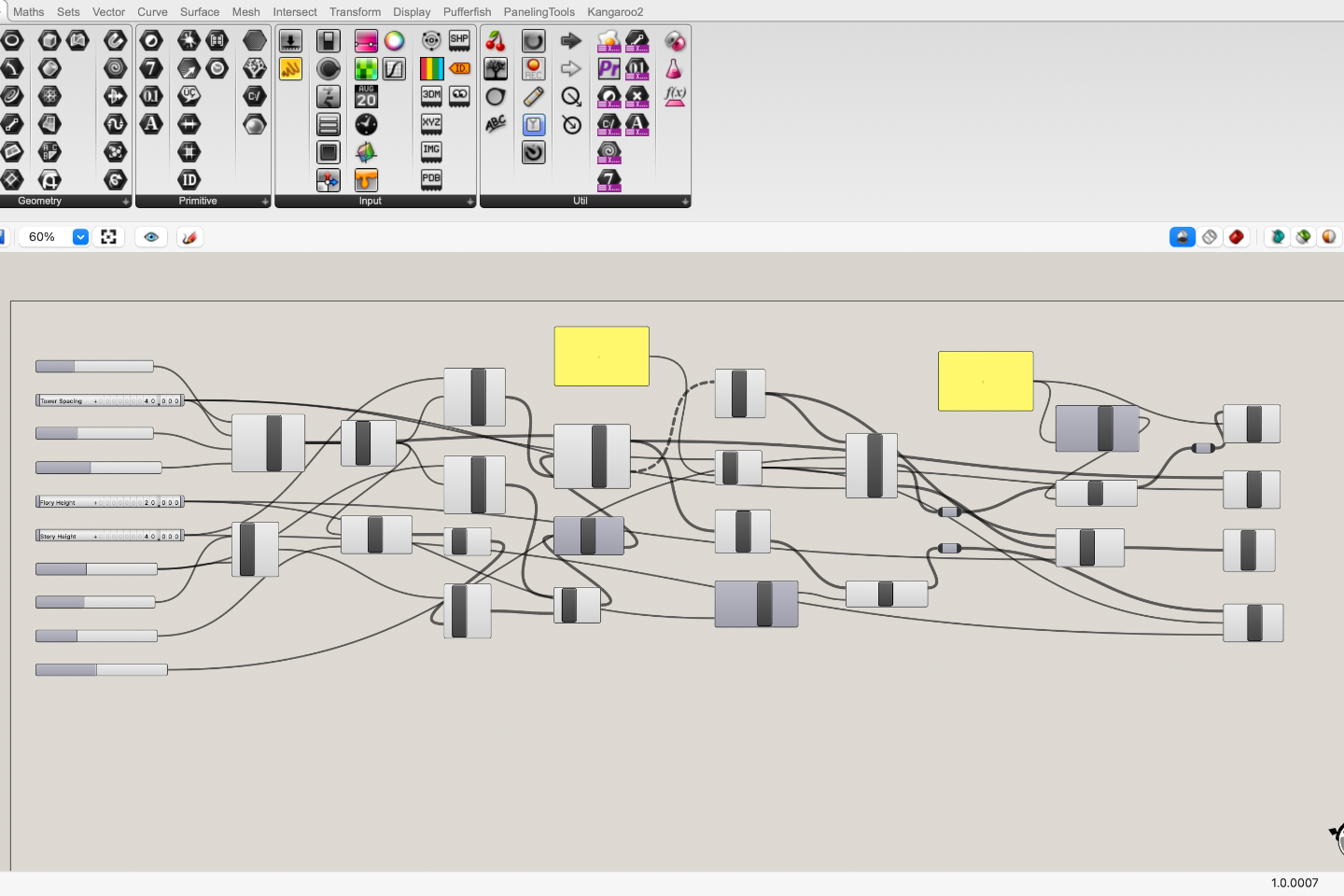Screen dimensions: 1344x896
Task: Choose the Colour Wheel picker icon
Action: pyautogui.click(x=394, y=40)
